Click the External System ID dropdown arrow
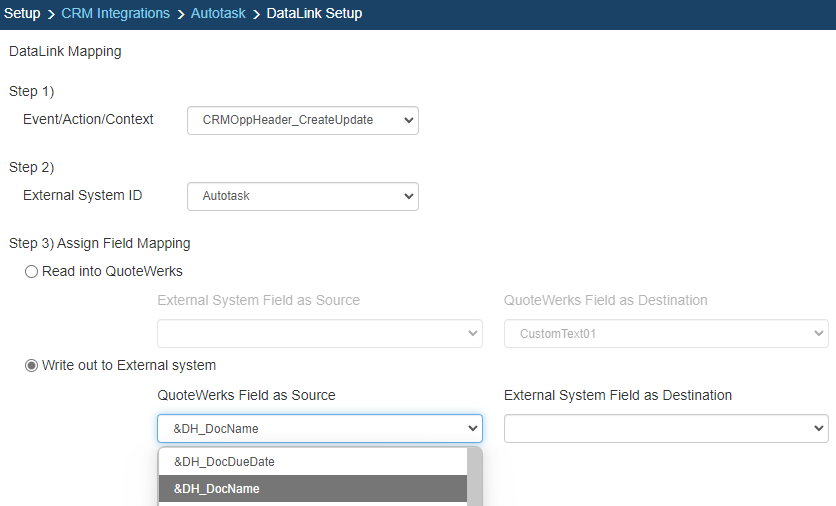The height and width of the screenshot is (506, 836). 408,196
